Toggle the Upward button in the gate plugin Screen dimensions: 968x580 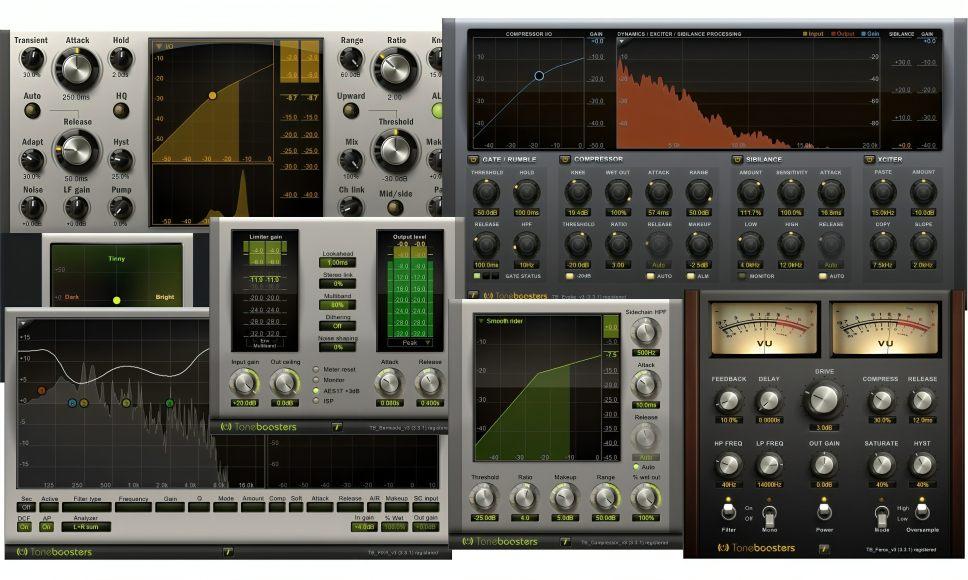(350, 111)
